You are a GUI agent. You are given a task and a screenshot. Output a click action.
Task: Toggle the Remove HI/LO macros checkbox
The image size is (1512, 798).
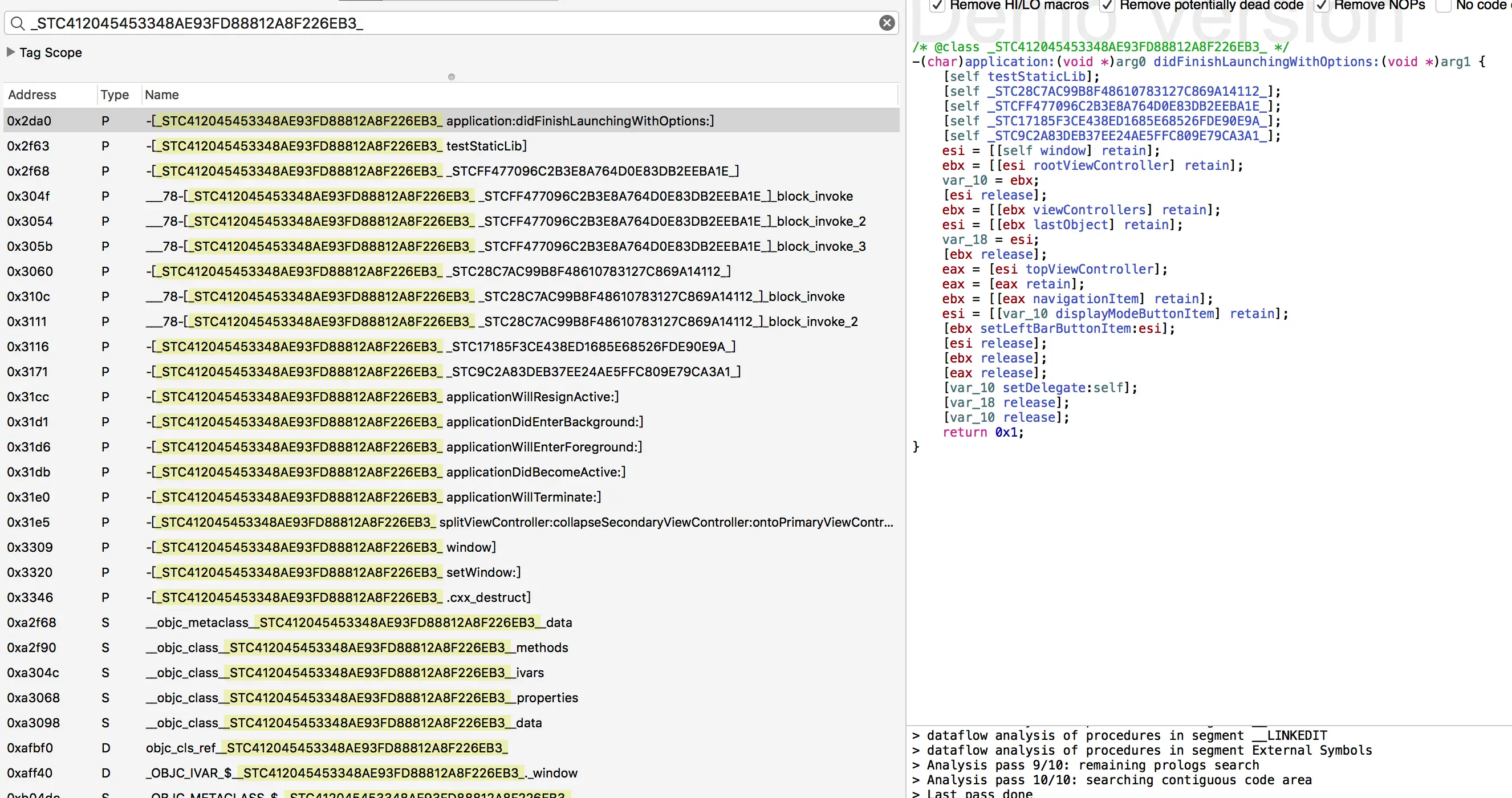937,6
